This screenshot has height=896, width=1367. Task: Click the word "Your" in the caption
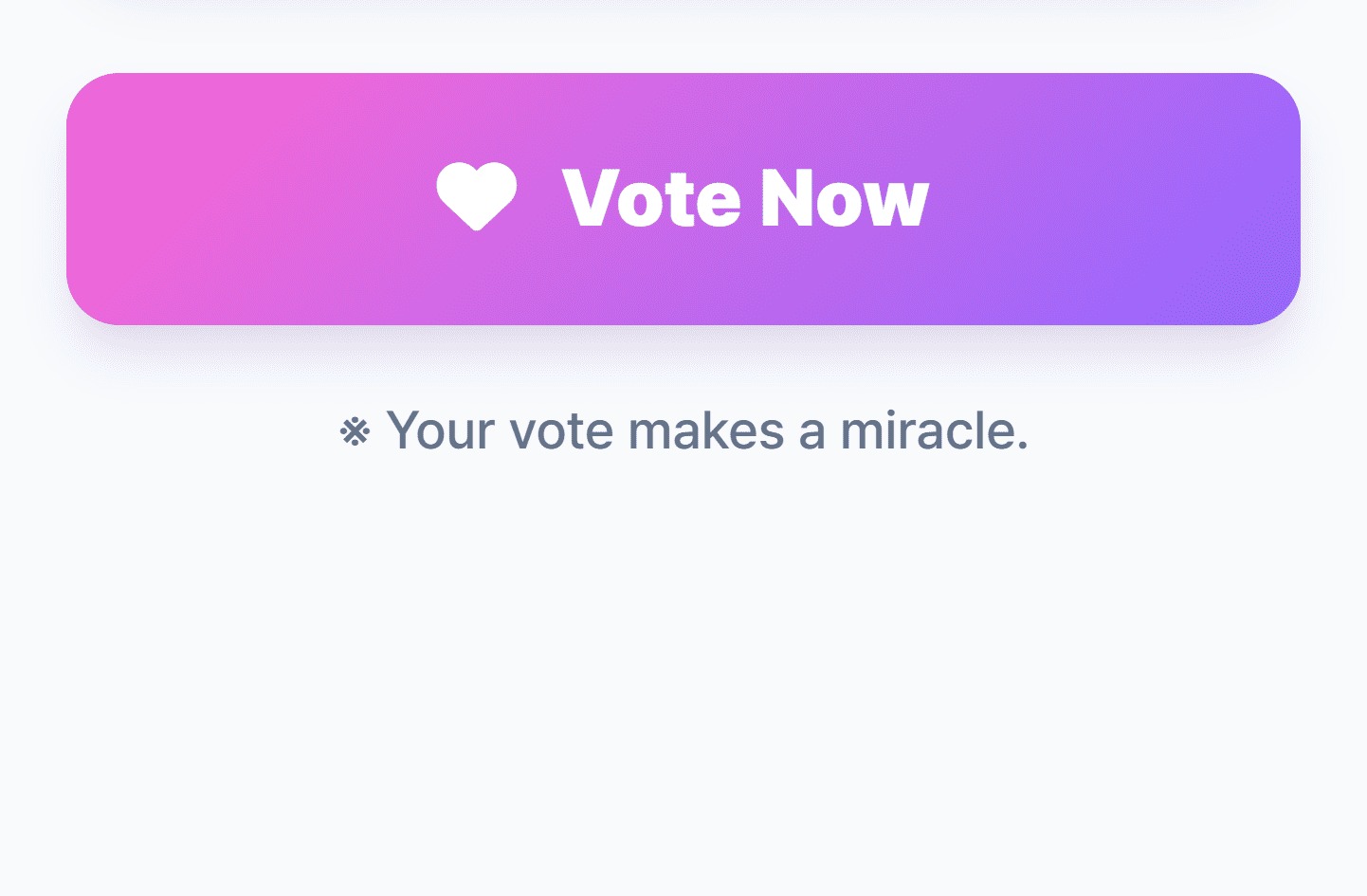click(x=440, y=430)
